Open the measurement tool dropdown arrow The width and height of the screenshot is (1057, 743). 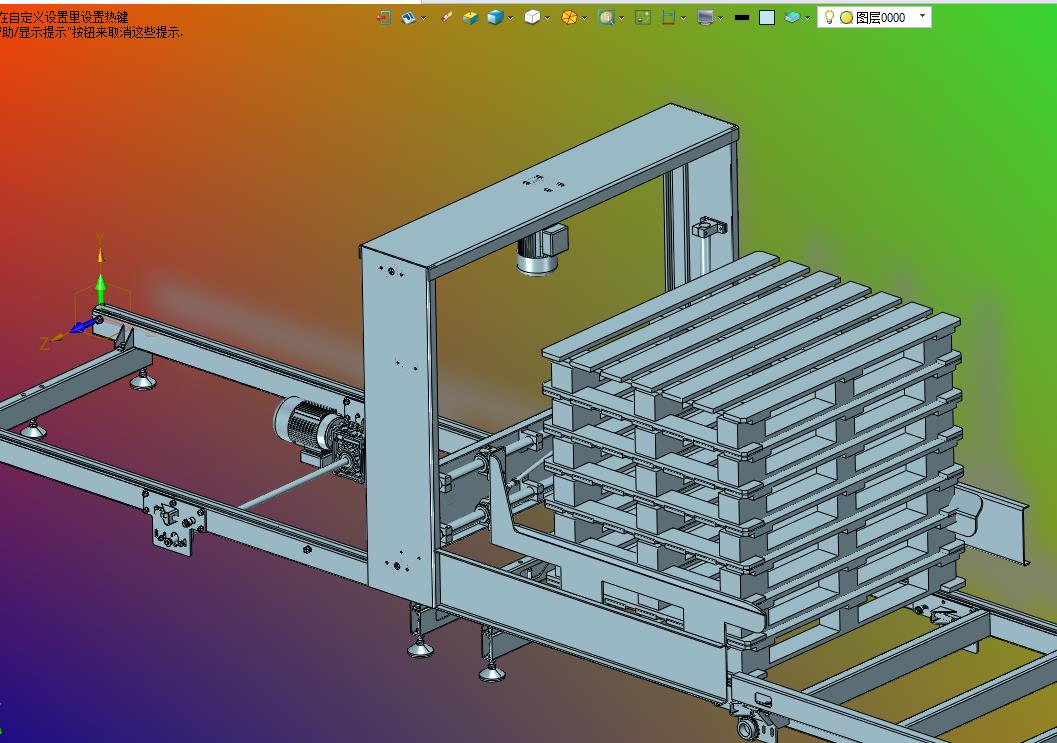point(684,18)
